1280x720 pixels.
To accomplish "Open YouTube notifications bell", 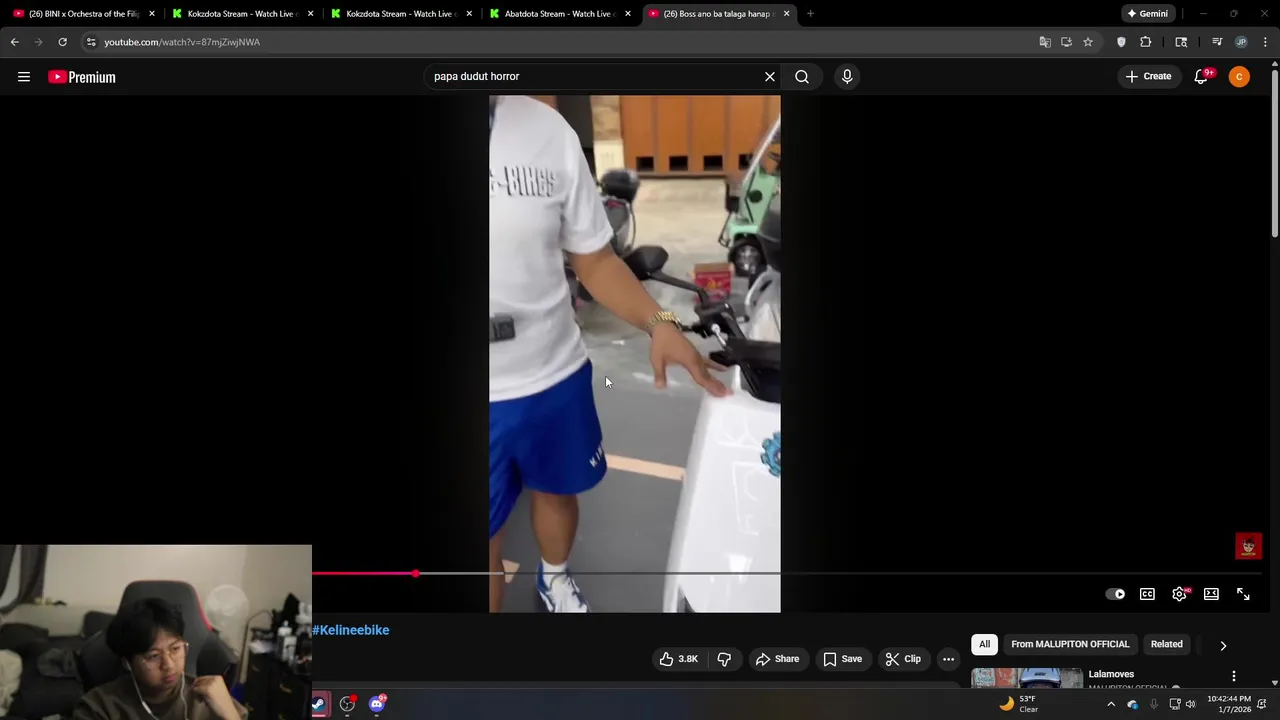I will click(x=1202, y=77).
